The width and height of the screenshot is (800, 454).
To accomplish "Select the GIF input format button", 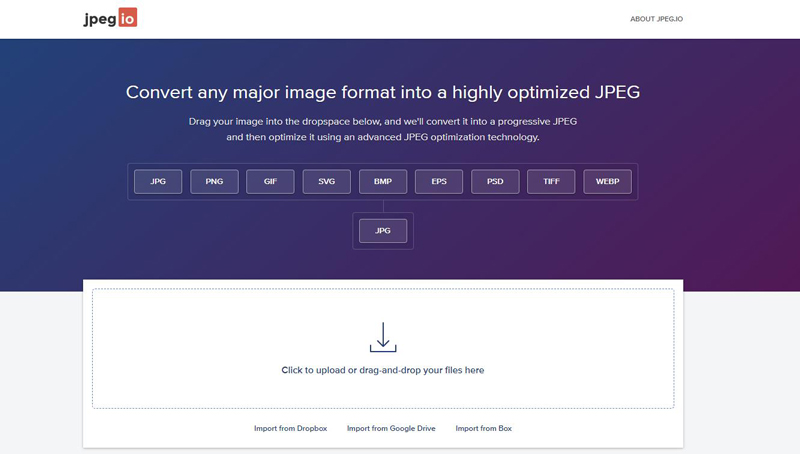I will [x=270, y=182].
